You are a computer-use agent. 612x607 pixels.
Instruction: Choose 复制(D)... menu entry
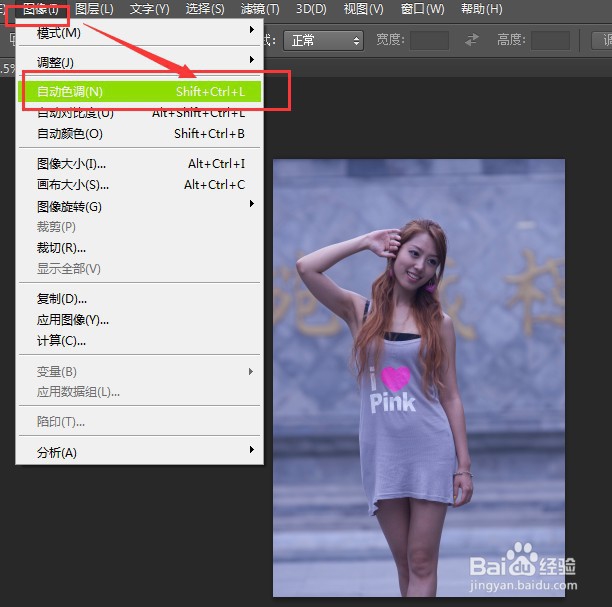pyautogui.click(x=139, y=299)
